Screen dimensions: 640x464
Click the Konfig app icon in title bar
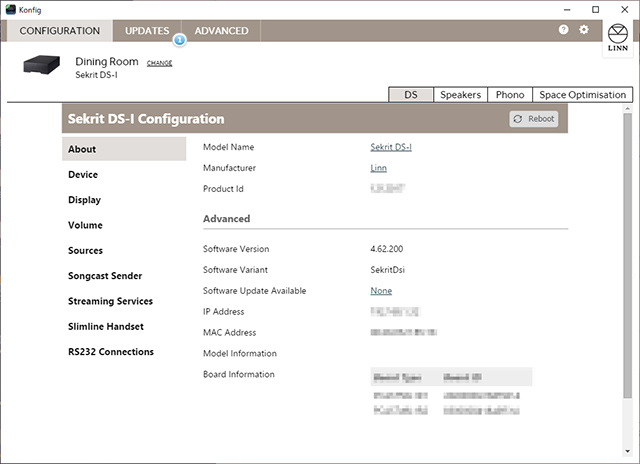(x=11, y=9)
